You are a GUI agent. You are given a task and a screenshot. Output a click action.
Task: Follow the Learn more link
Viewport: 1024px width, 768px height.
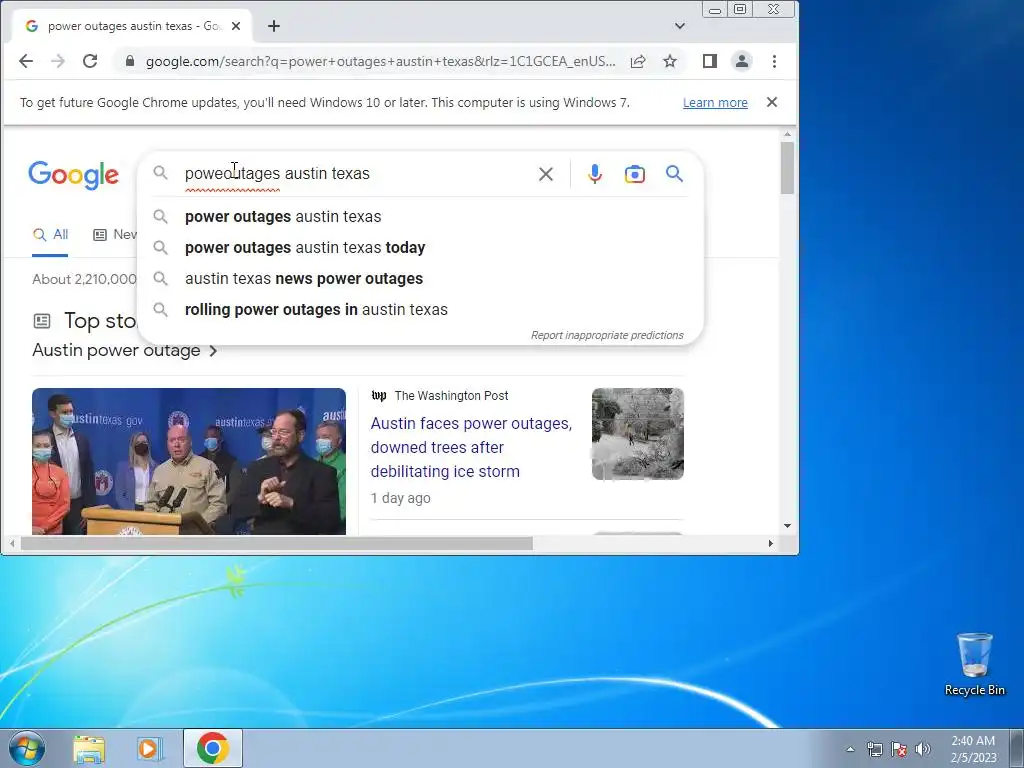point(715,103)
